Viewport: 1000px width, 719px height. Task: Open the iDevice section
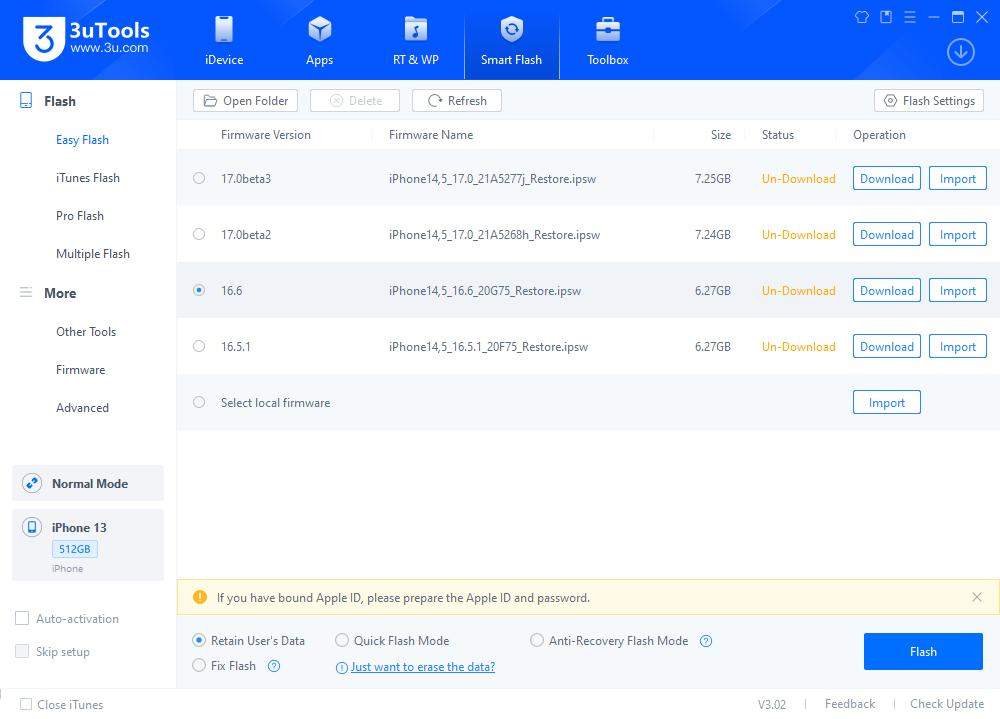pos(224,40)
